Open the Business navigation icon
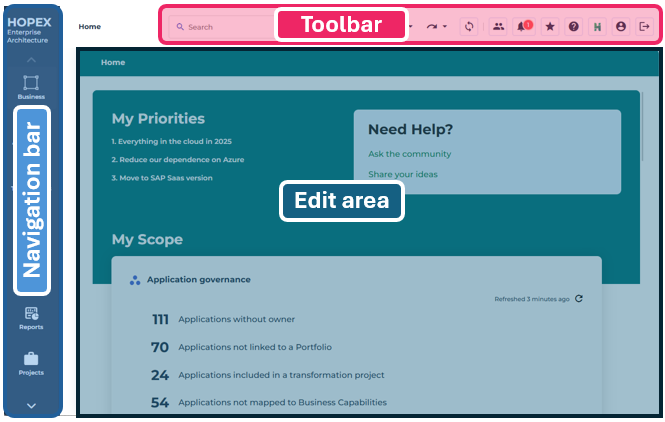Viewport: 665px width, 422px height. (x=31, y=87)
